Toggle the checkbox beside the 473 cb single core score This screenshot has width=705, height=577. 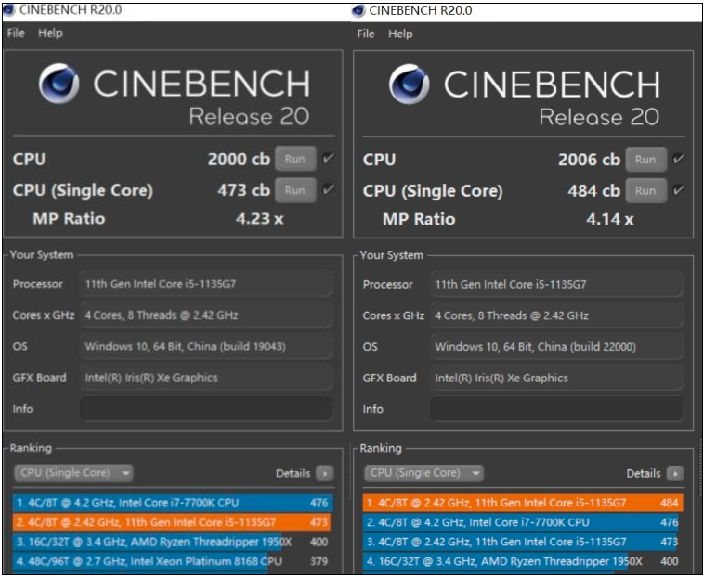(329, 189)
